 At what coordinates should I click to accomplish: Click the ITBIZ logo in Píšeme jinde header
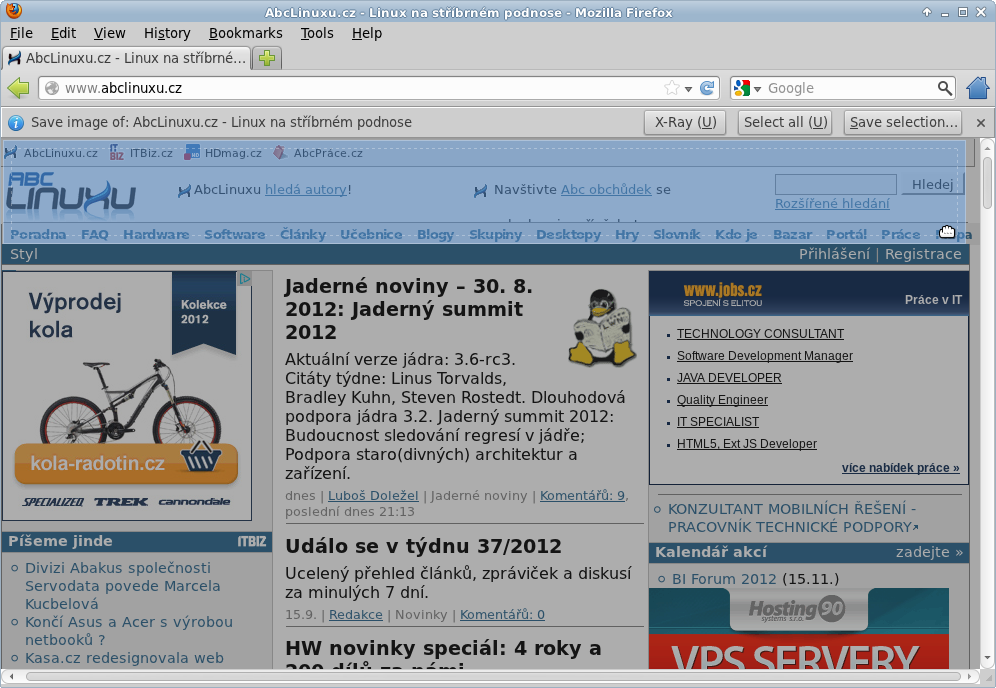(x=252, y=541)
